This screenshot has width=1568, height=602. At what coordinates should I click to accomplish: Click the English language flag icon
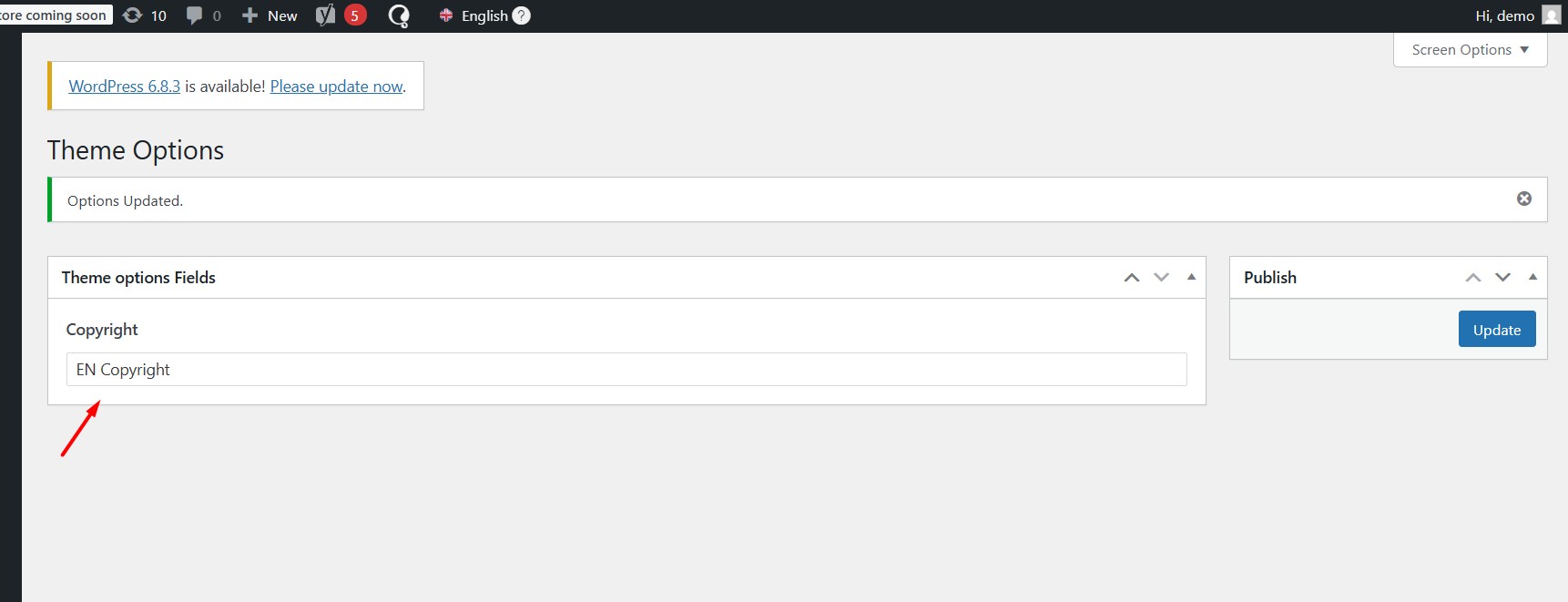pyautogui.click(x=446, y=15)
